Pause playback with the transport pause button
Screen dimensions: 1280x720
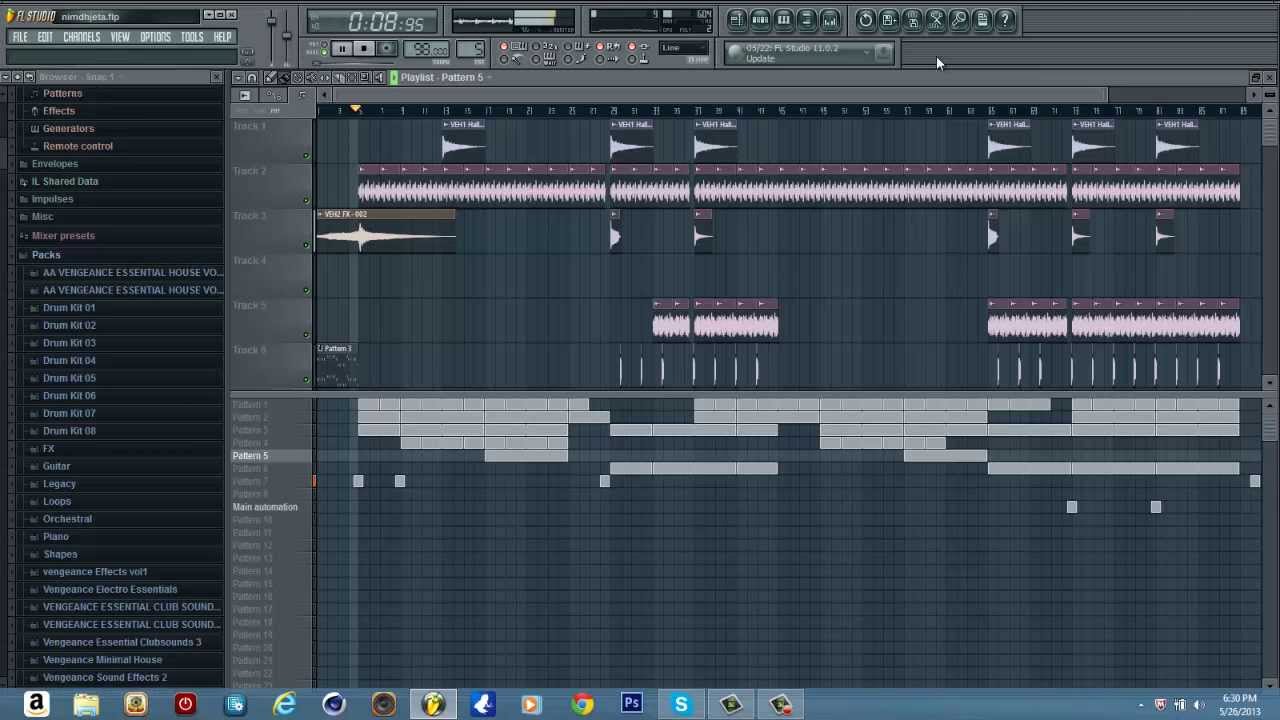(341, 49)
